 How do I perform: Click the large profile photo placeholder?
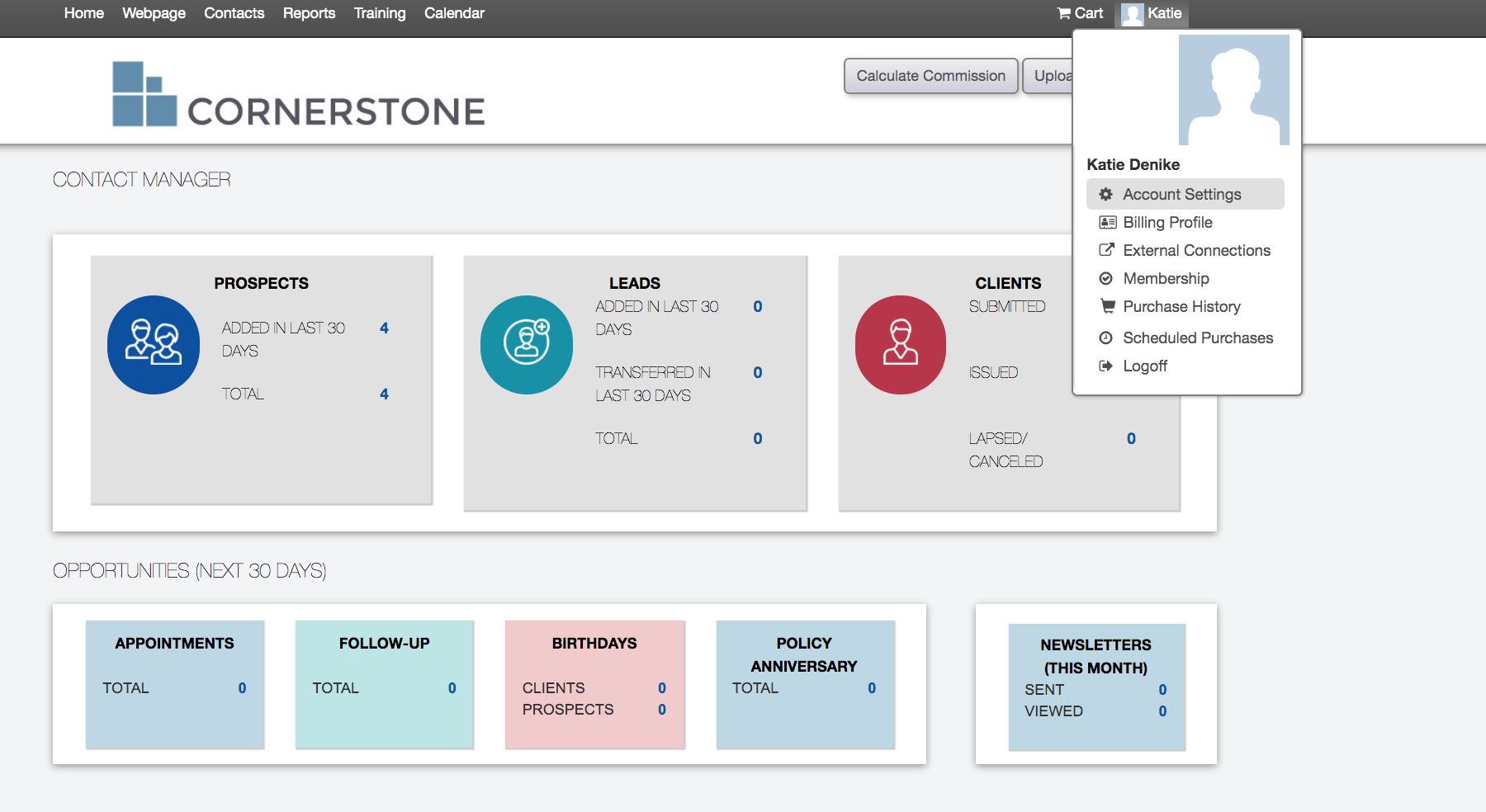1234,90
